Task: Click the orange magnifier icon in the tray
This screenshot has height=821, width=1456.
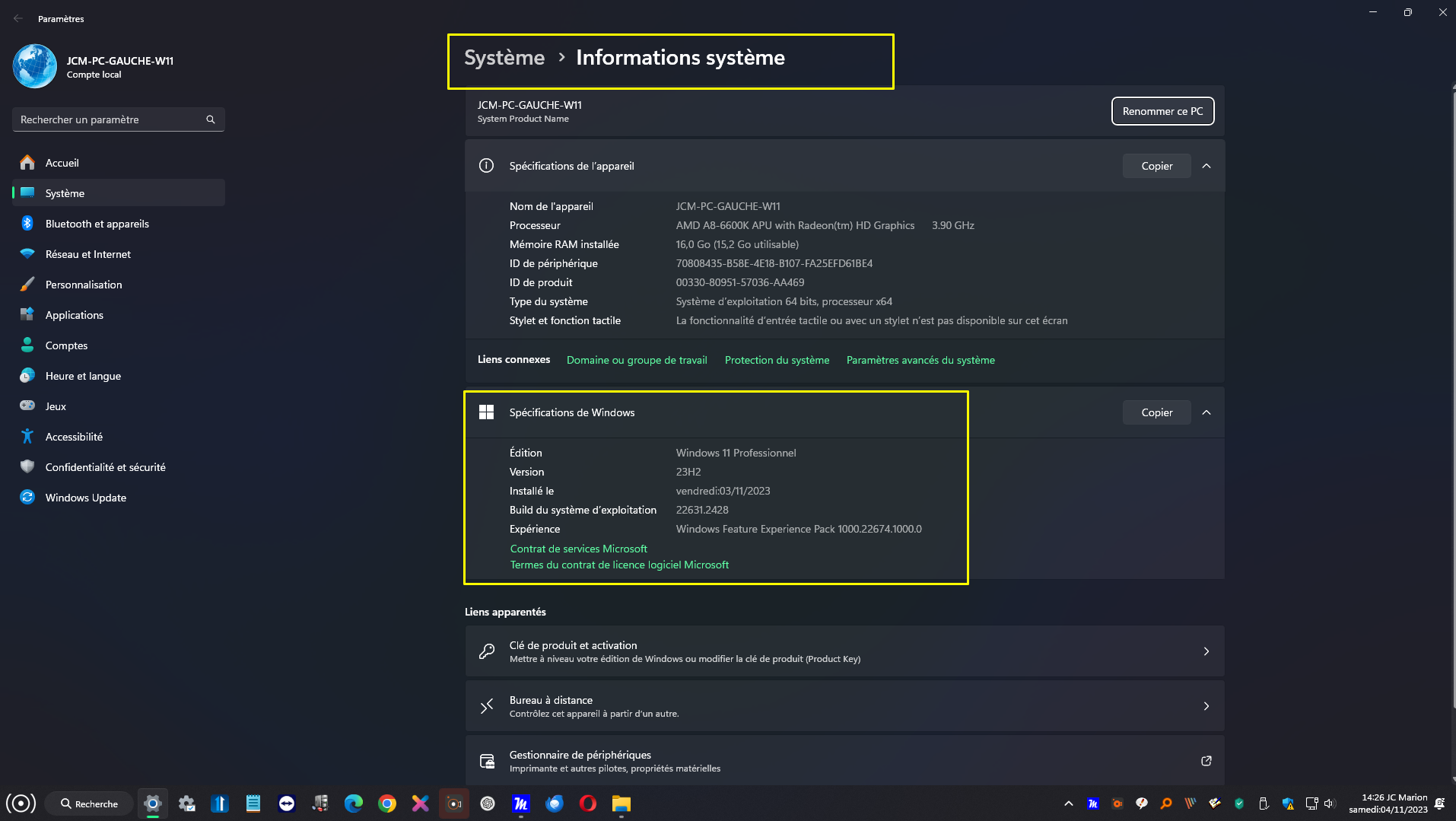Action: coord(1166,803)
